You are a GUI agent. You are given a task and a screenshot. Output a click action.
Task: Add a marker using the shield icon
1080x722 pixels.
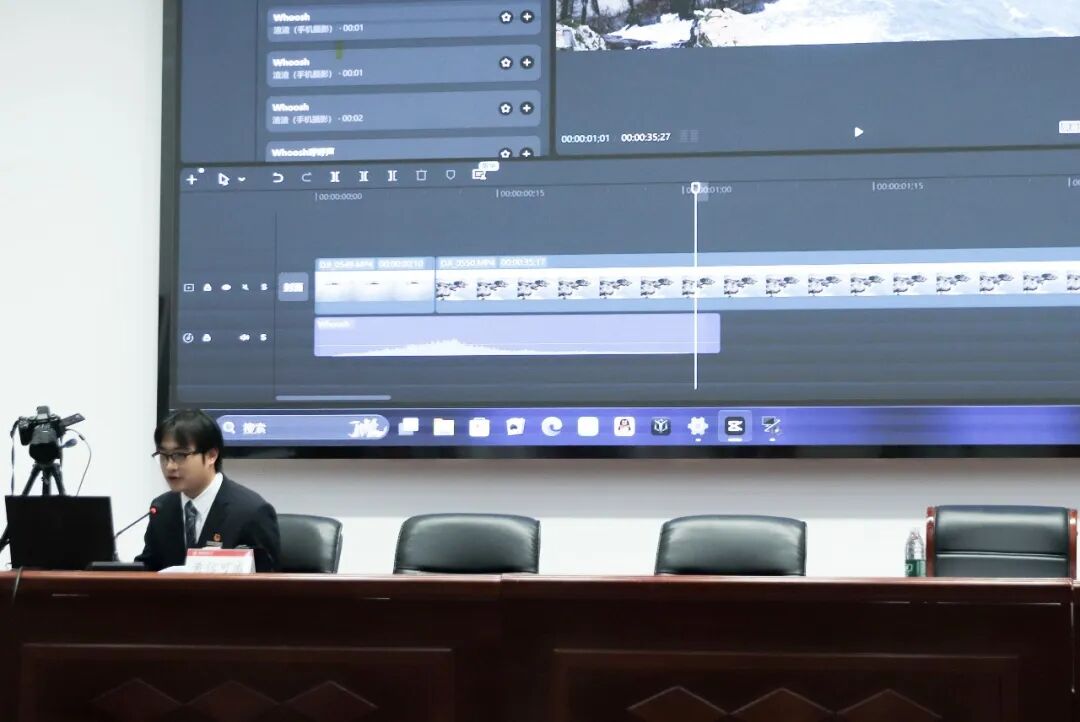click(x=450, y=175)
